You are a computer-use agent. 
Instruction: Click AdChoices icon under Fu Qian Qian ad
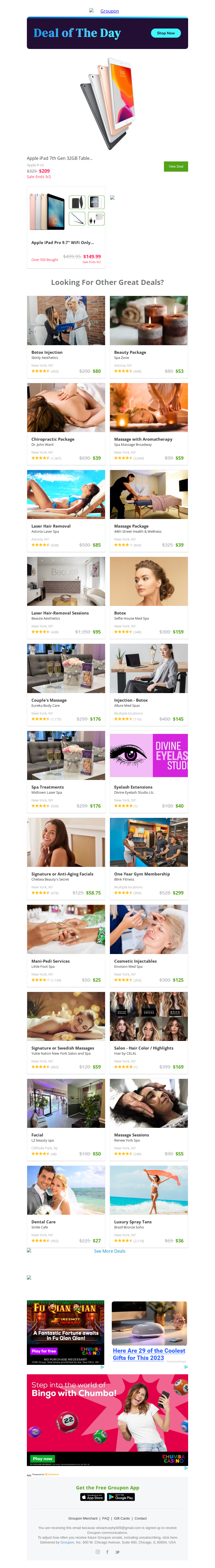pyautogui.click(x=102, y=1366)
